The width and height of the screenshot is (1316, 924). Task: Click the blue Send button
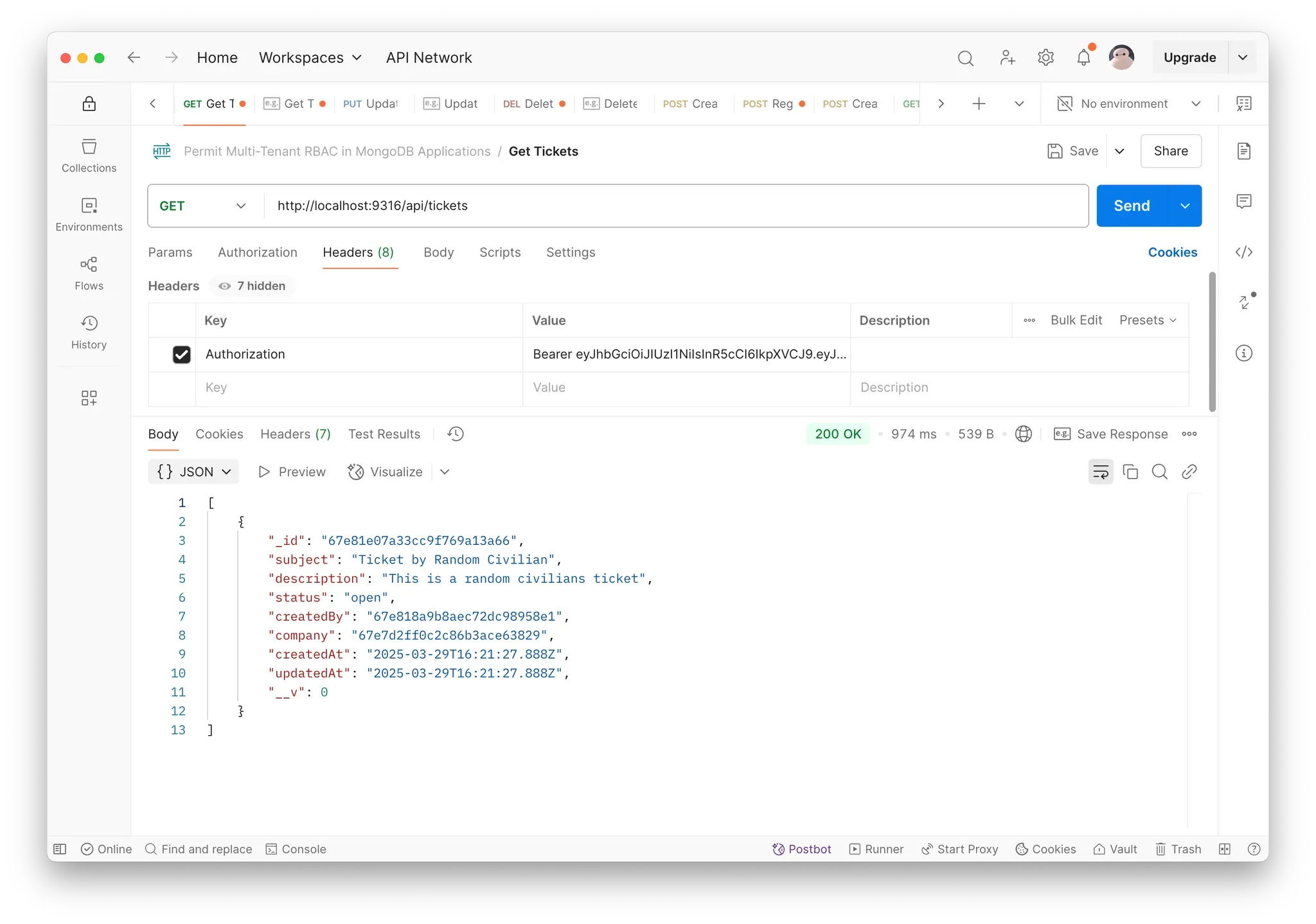(1131, 206)
